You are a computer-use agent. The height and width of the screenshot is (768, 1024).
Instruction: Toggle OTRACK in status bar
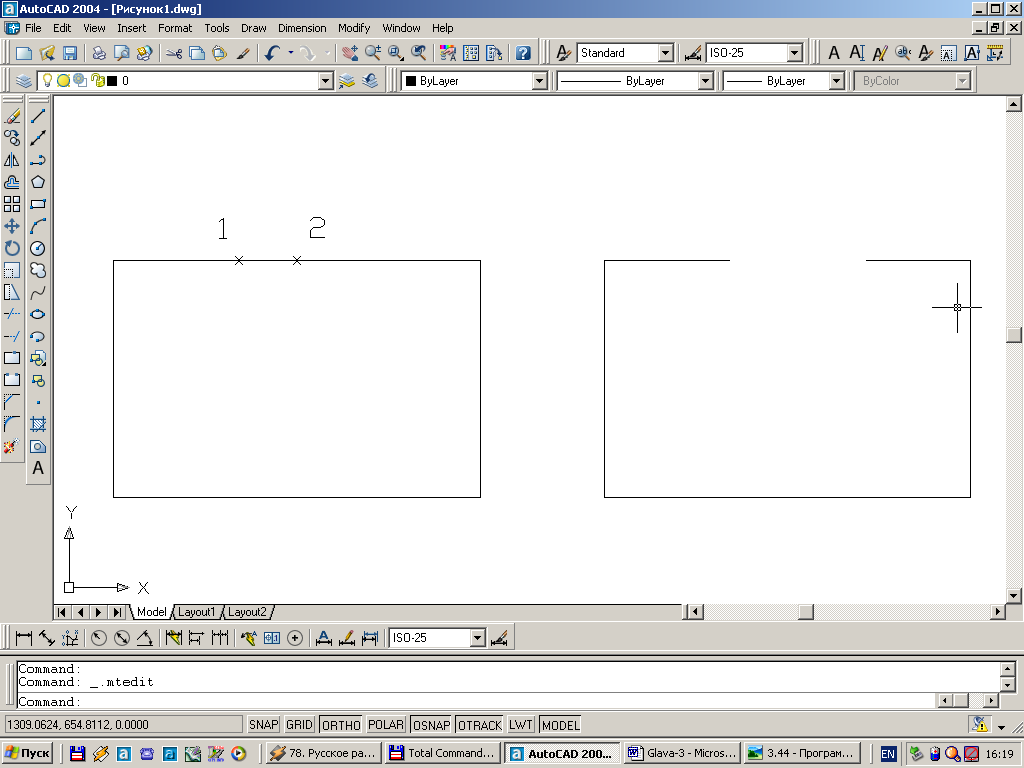click(x=479, y=725)
